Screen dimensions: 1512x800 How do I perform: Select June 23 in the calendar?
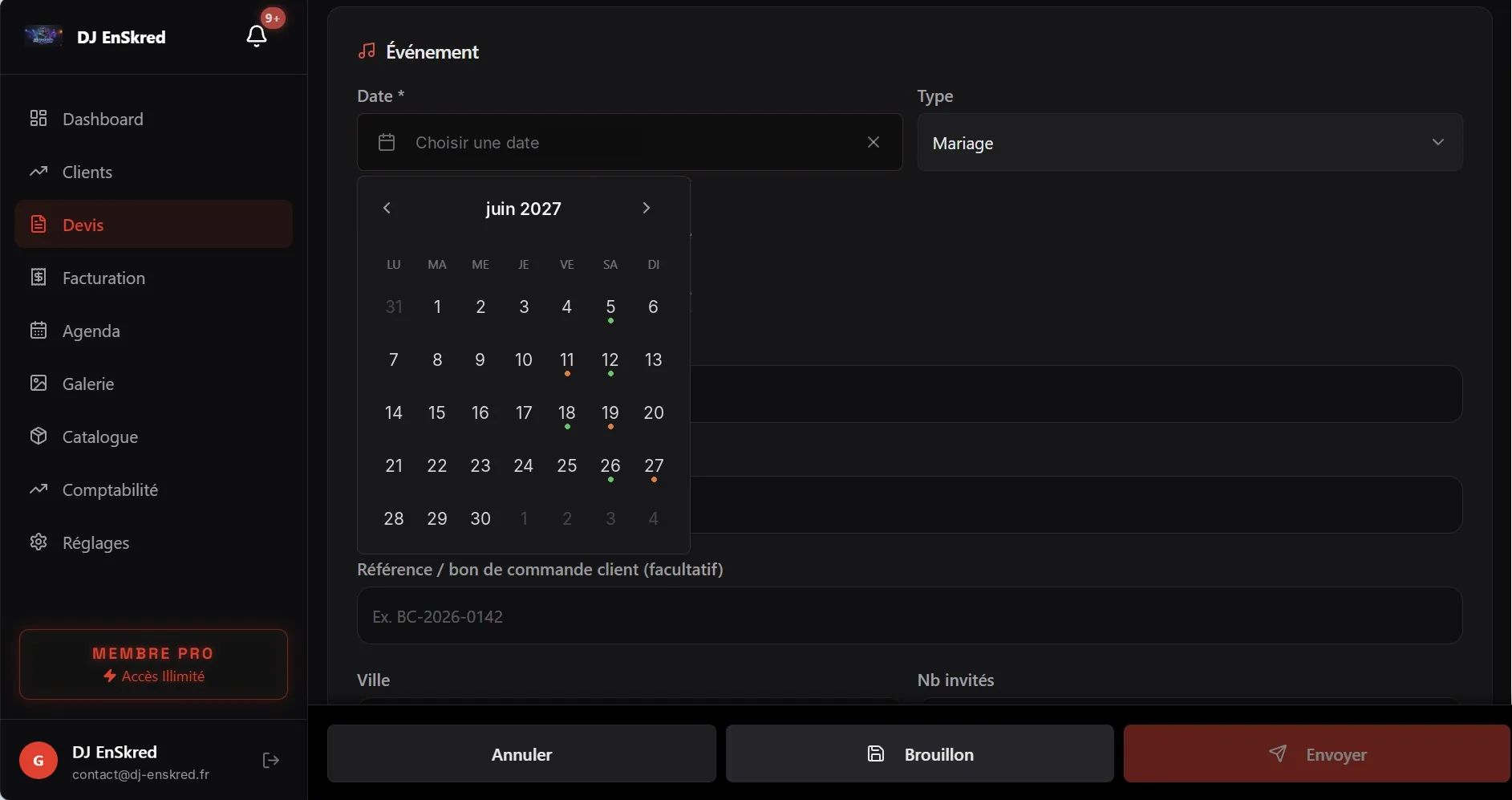pos(480,465)
